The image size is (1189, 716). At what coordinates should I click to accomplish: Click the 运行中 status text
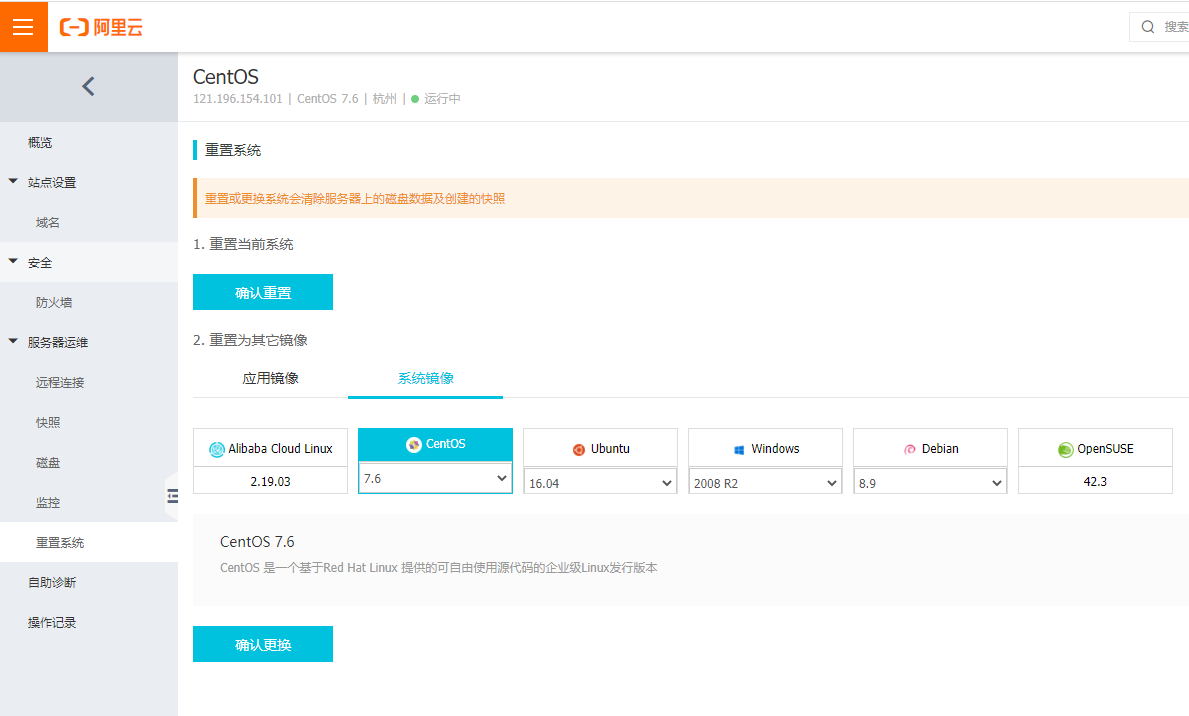pyautogui.click(x=442, y=99)
